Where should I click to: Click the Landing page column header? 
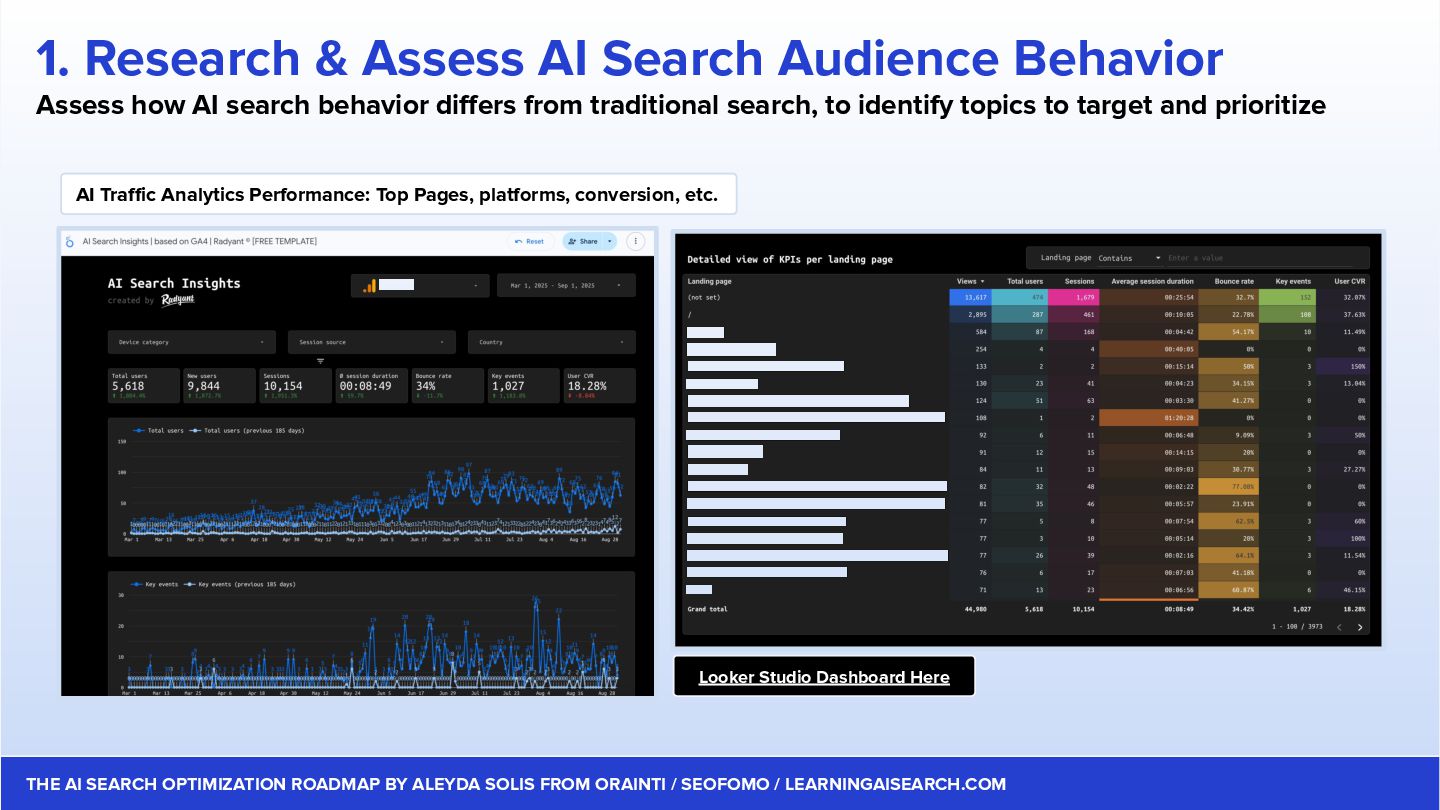point(709,281)
